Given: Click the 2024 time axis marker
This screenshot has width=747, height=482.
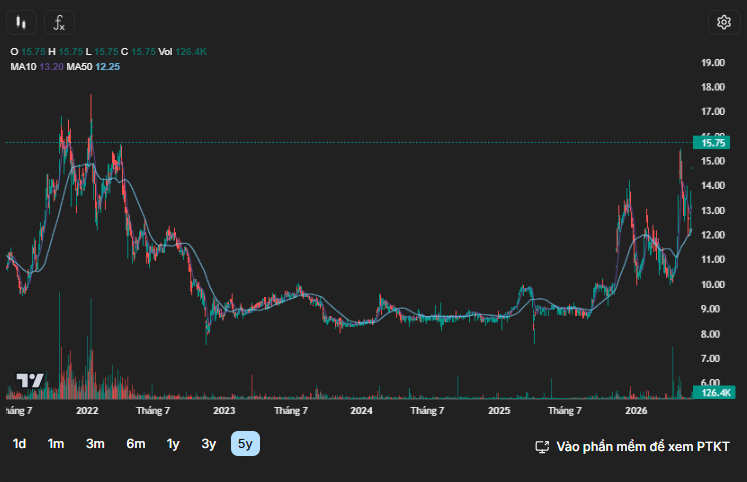Looking at the screenshot, I should point(361,411).
